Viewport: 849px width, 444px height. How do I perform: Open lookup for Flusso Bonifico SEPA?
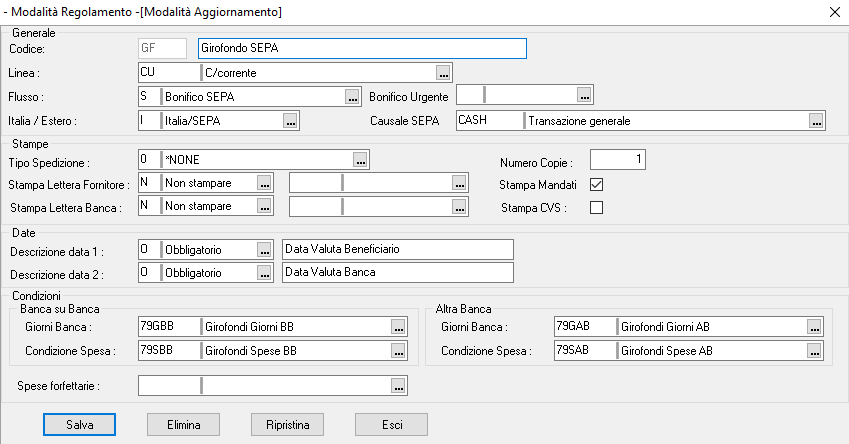click(x=351, y=96)
